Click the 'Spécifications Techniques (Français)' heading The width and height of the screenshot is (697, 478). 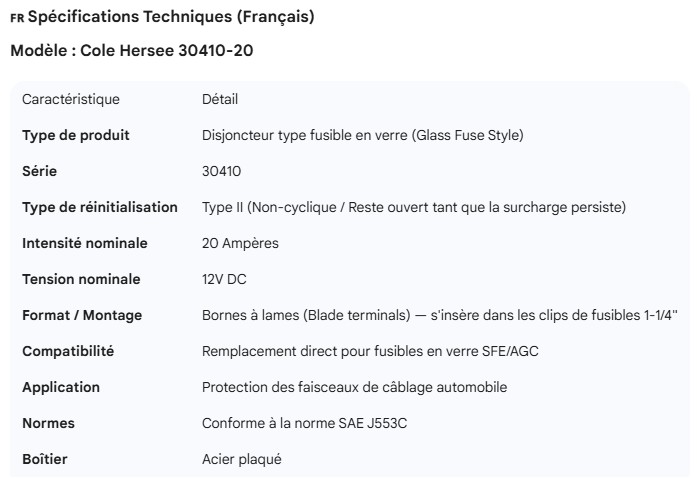pyautogui.click(x=170, y=17)
